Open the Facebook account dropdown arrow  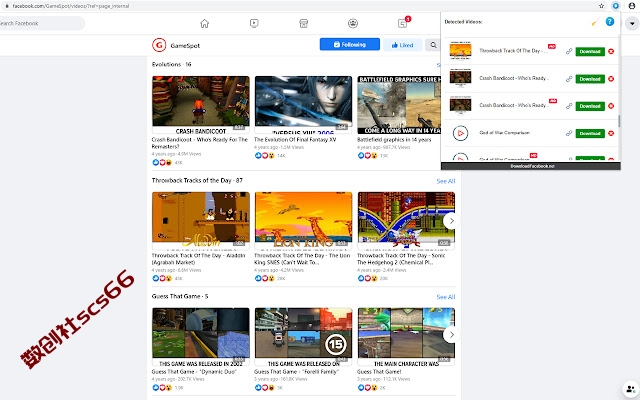click(632, 24)
